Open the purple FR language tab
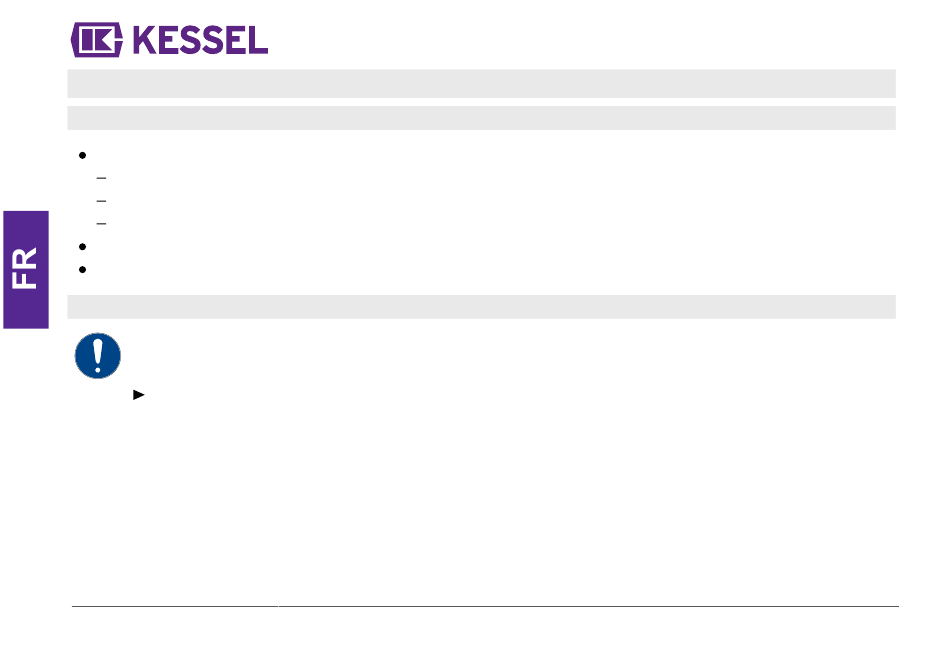Image resolution: width=950 pixels, height=657 pixels. [x=26, y=270]
